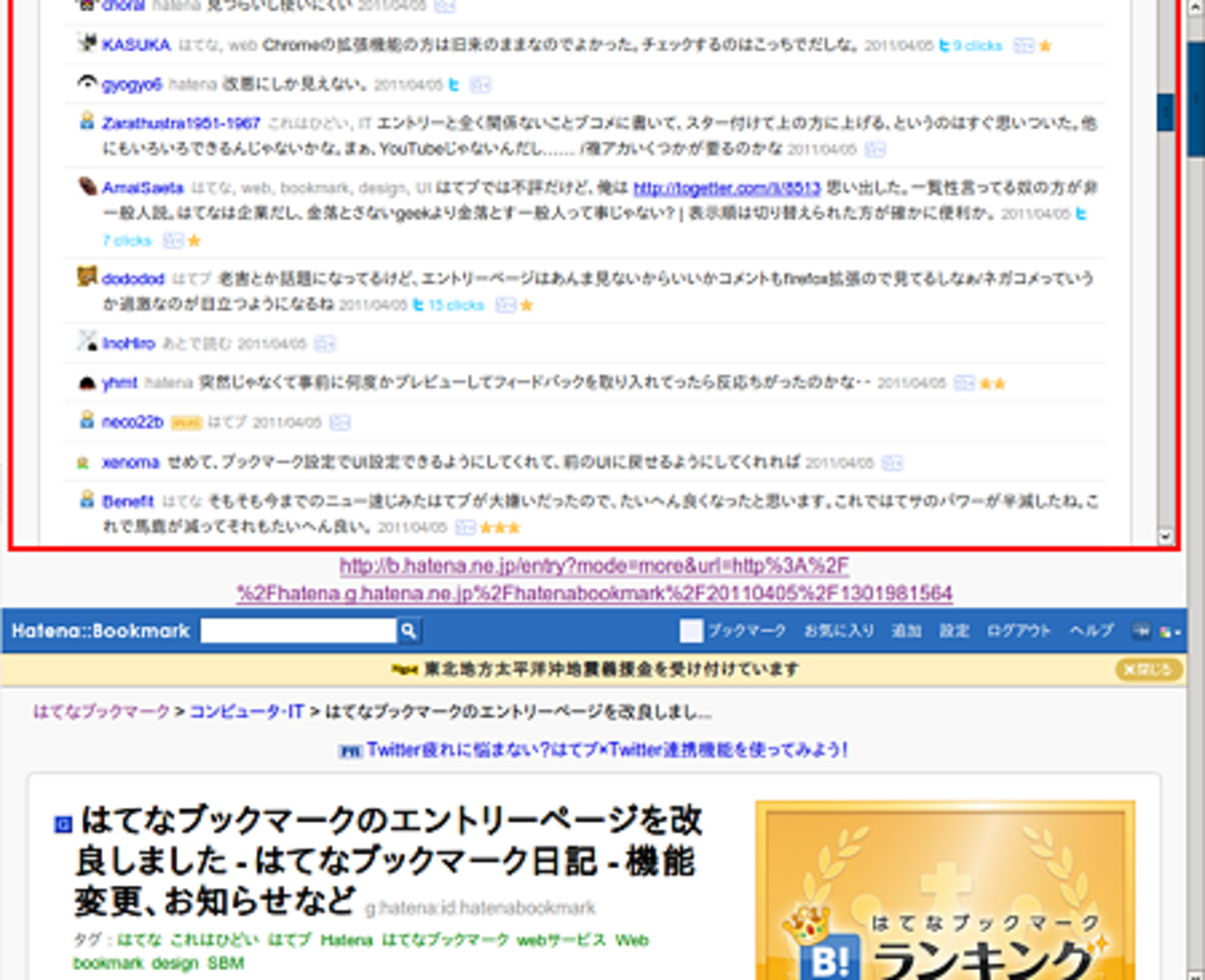Click the xenoma avatar icon
1205x980 pixels.
83,462
